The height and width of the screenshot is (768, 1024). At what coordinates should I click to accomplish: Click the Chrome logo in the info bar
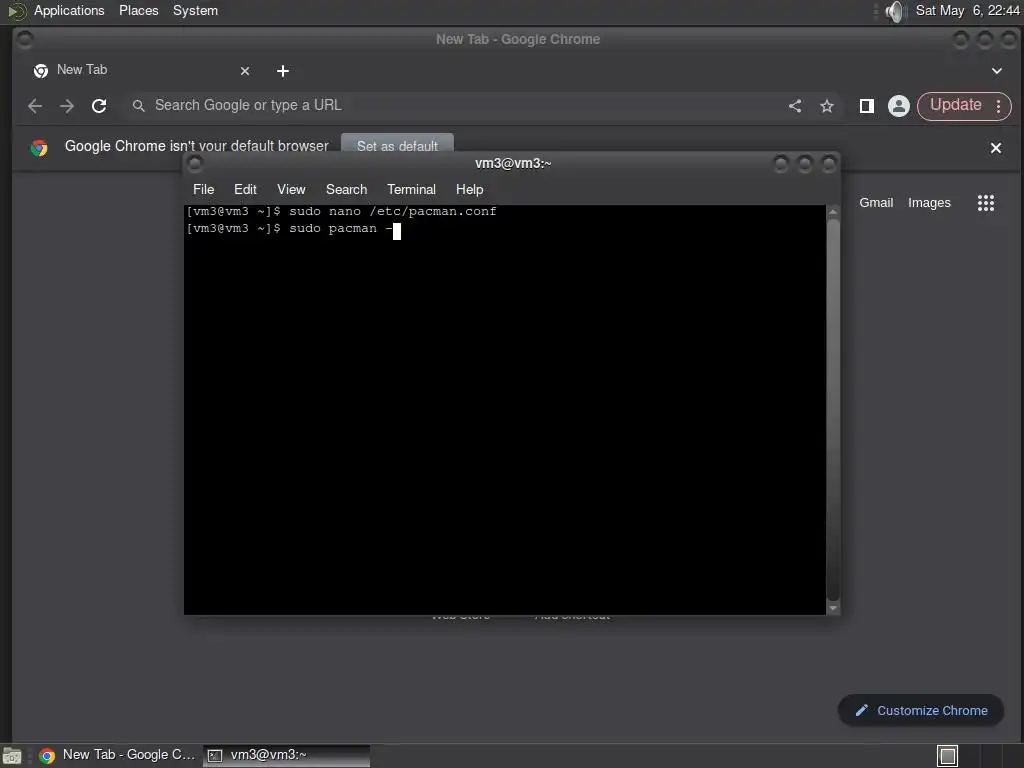point(39,148)
